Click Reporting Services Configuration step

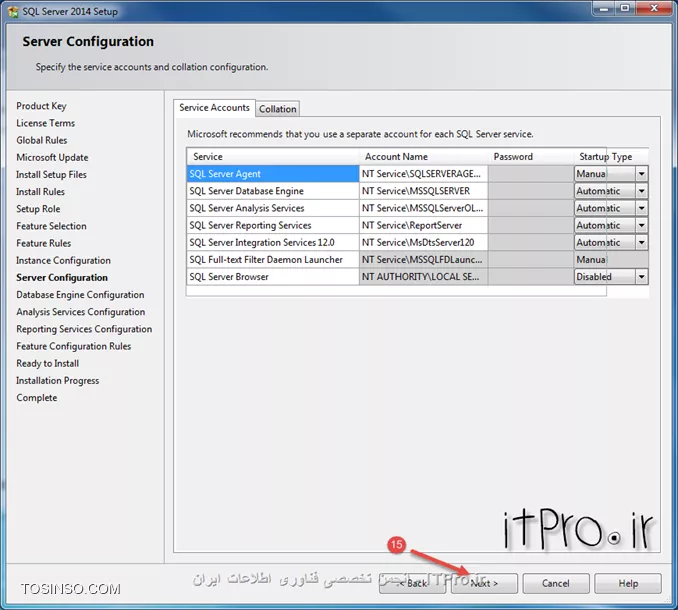[x=84, y=329]
